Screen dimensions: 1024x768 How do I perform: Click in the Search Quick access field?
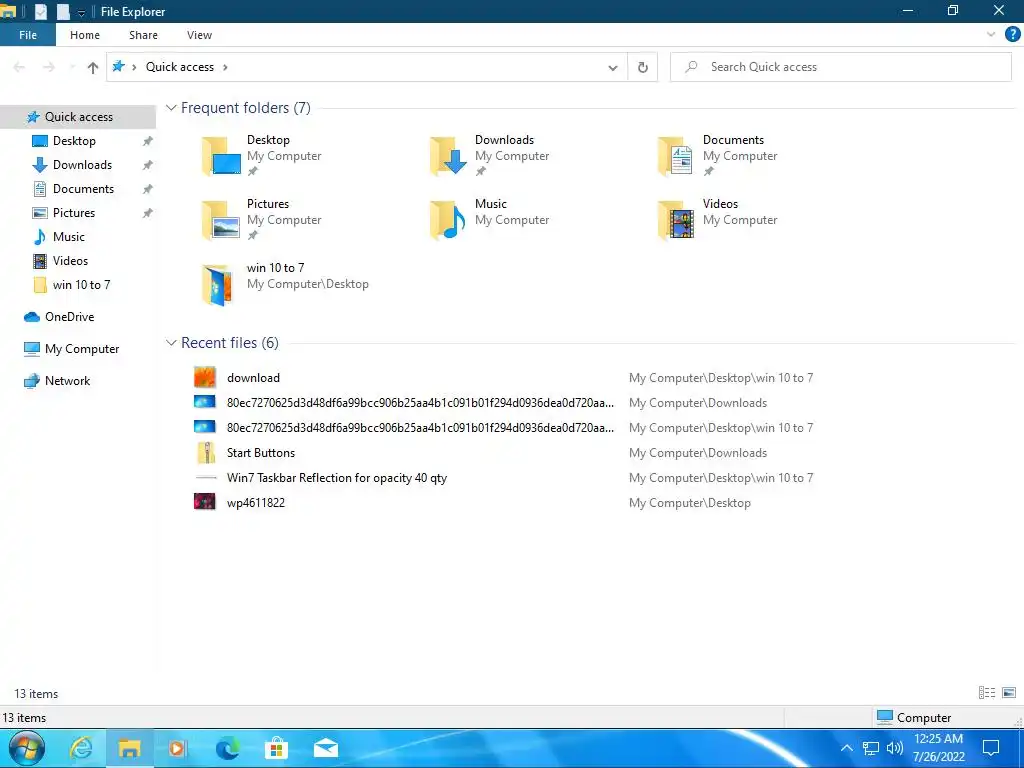840,67
